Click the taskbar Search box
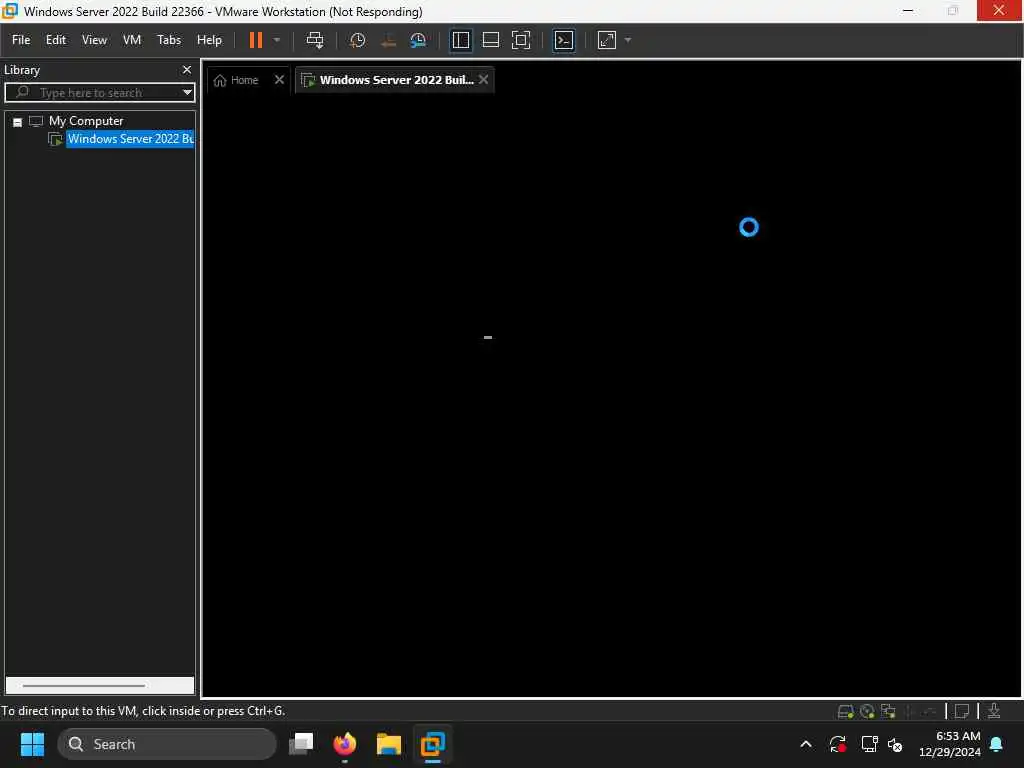Viewport: 1024px width, 768px height. click(167, 744)
